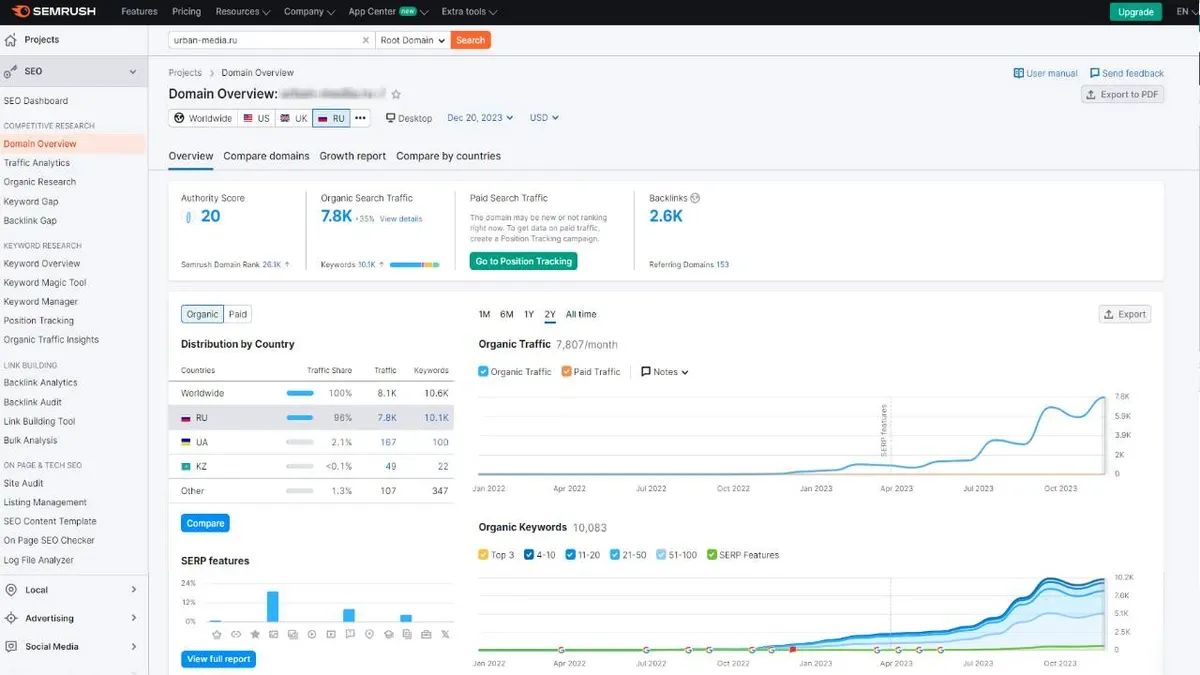Open Projects home icon in sidebar
Screen dimensions: 1200x675
11,40
